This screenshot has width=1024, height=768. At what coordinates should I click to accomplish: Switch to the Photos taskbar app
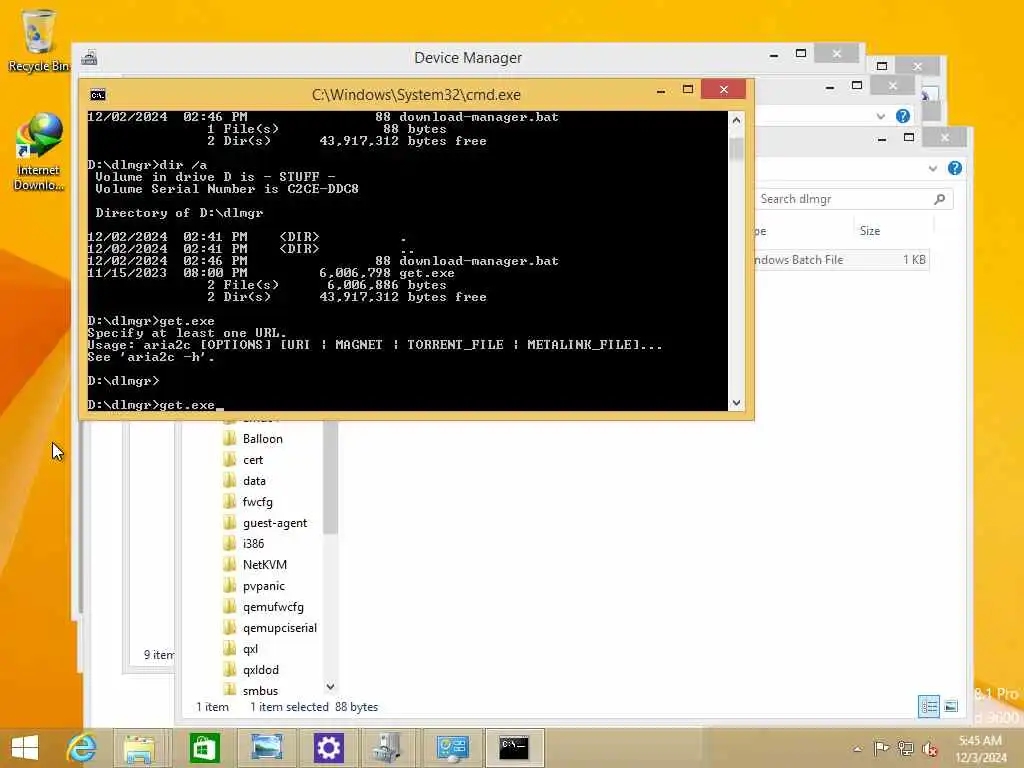pos(266,748)
